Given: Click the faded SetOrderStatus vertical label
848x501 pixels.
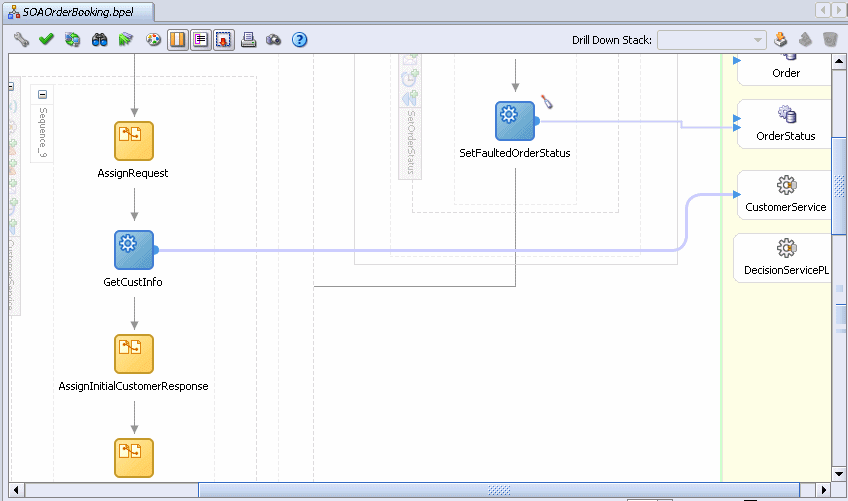Looking at the screenshot, I should [410, 142].
